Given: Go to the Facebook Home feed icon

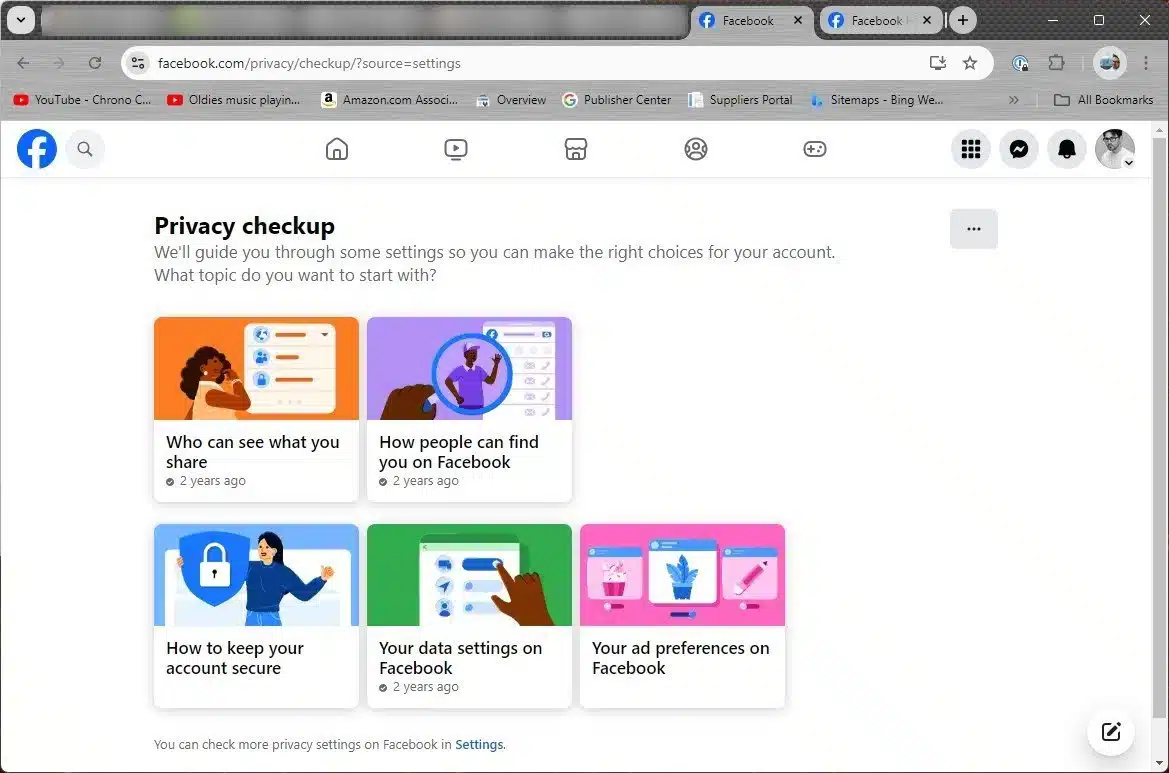Looking at the screenshot, I should pos(337,149).
